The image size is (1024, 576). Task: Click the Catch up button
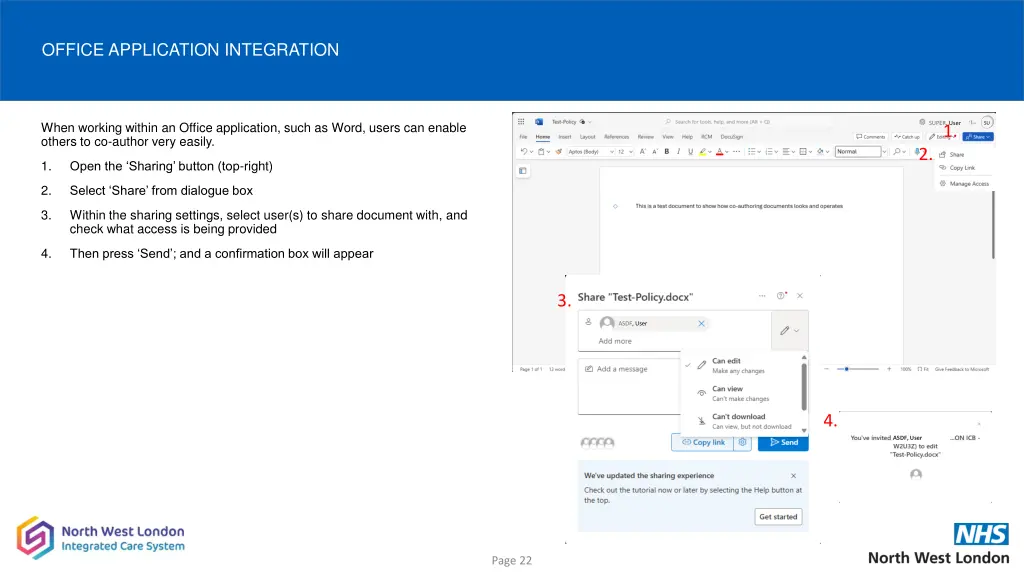click(x=907, y=136)
